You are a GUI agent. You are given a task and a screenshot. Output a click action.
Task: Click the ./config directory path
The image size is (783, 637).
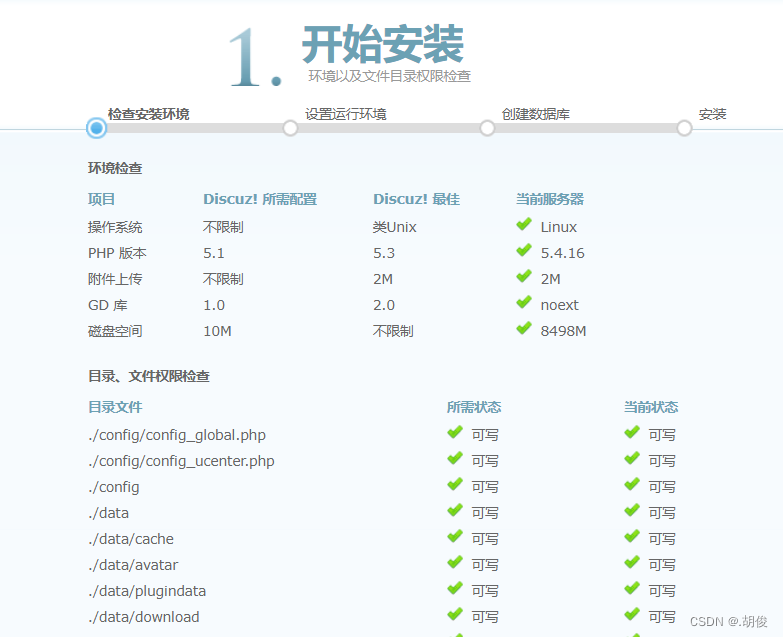114,487
